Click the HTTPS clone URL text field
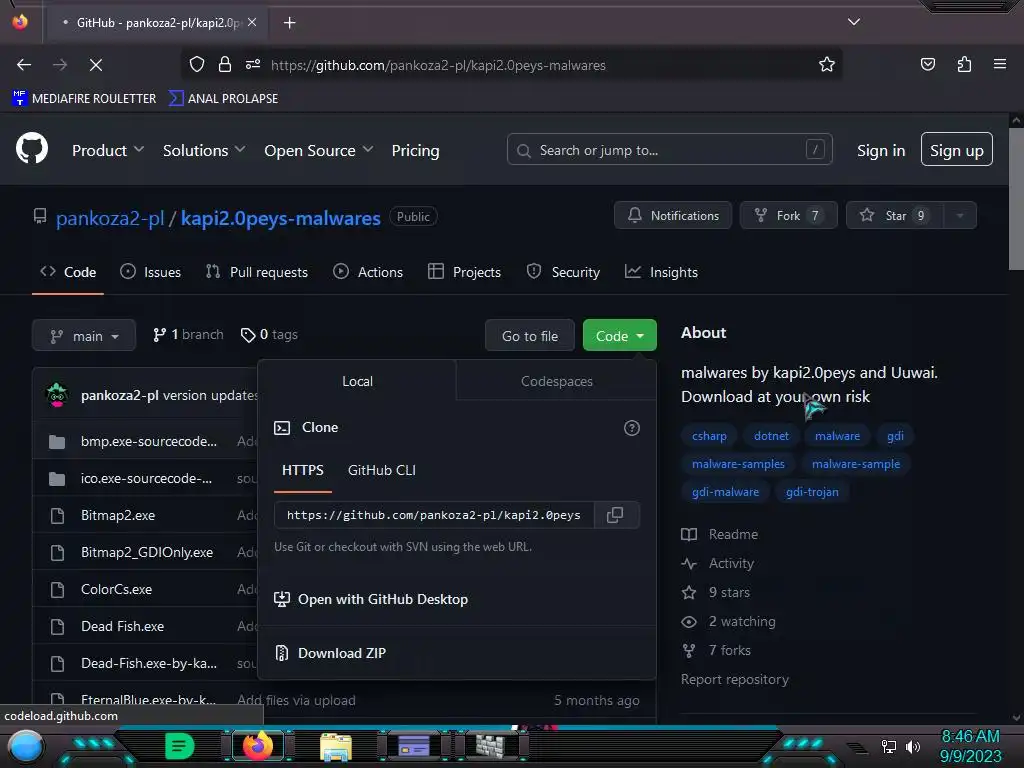This screenshot has width=1024, height=768. click(434, 515)
